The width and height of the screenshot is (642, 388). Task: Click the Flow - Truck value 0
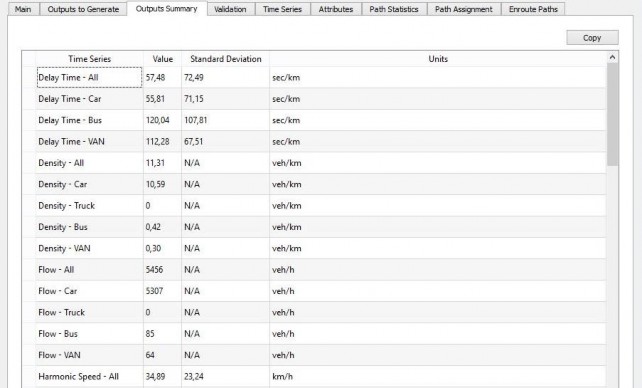(148, 312)
